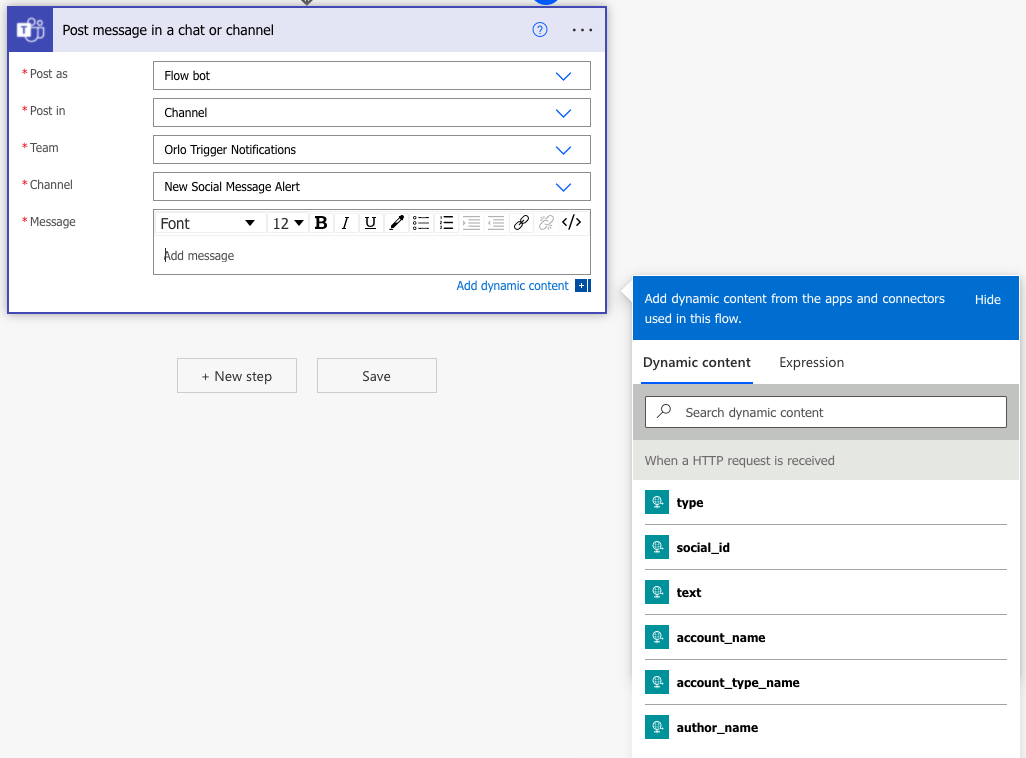Expand the Post in dropdown

point(563,113)
